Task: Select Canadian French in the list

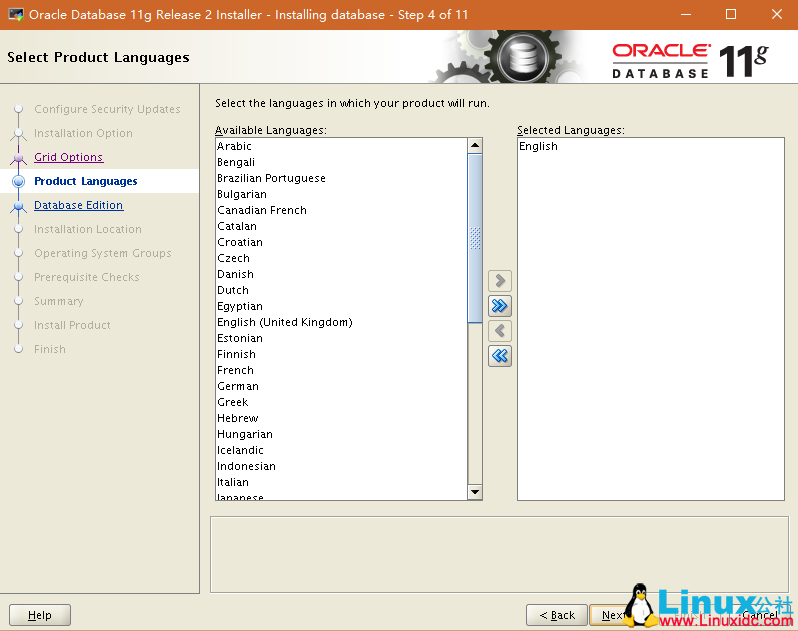Action: pyautogui.click(x=341, y=210)
